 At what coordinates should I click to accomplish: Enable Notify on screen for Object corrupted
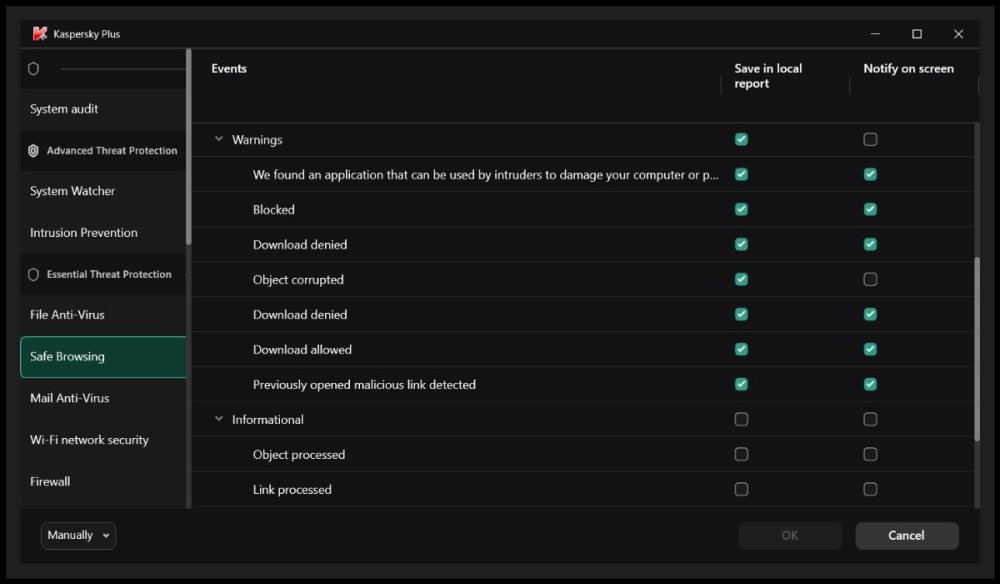click(870, 279)
